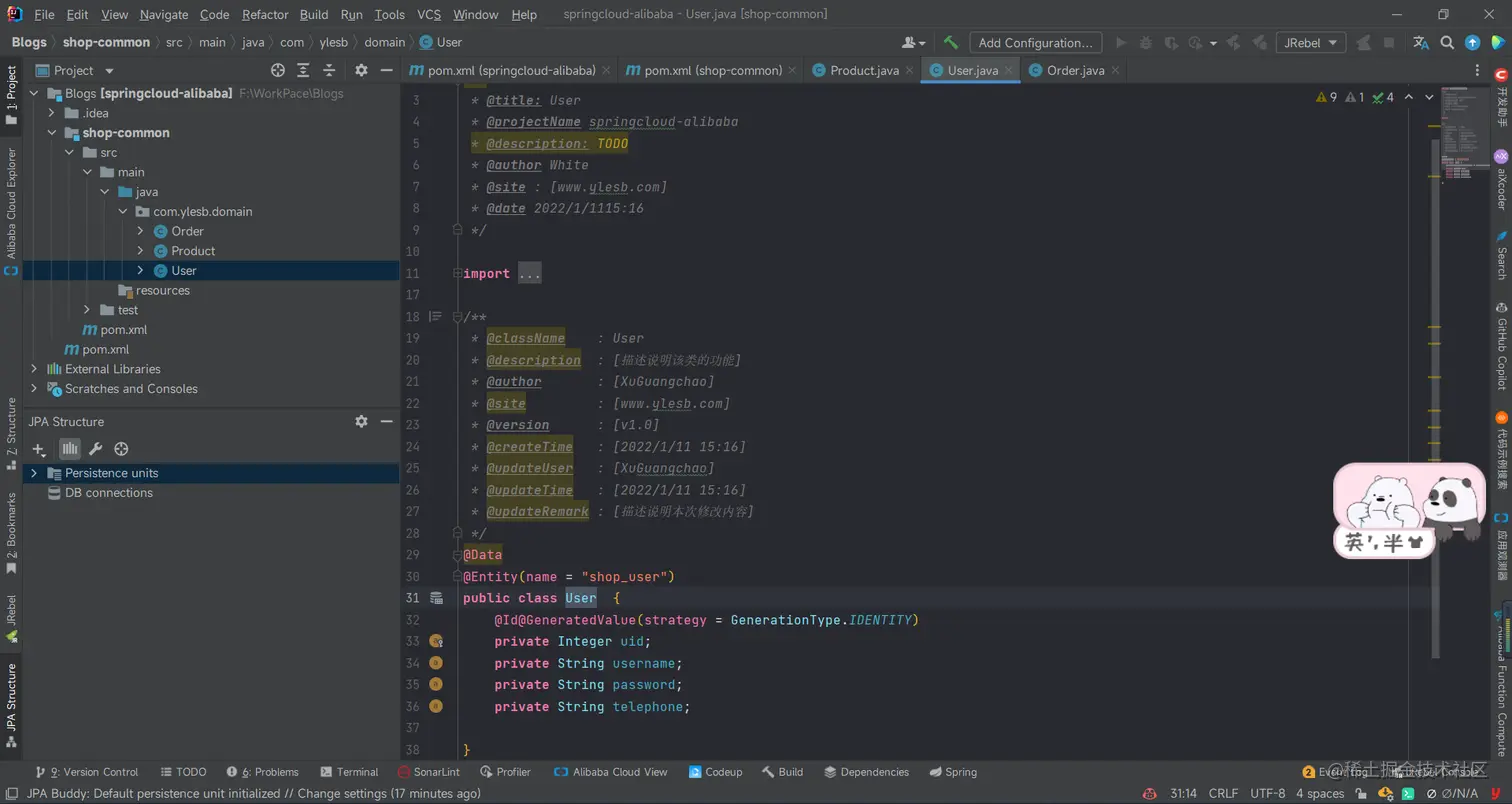Click the Add Configuration button
The image size is (1512, 804).
tap(1035, 43)
